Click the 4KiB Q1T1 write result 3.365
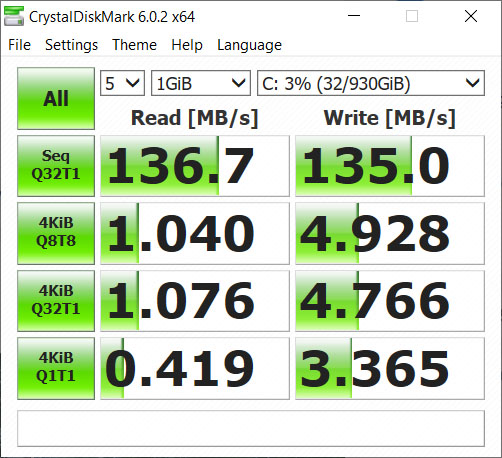 [390, 368]
